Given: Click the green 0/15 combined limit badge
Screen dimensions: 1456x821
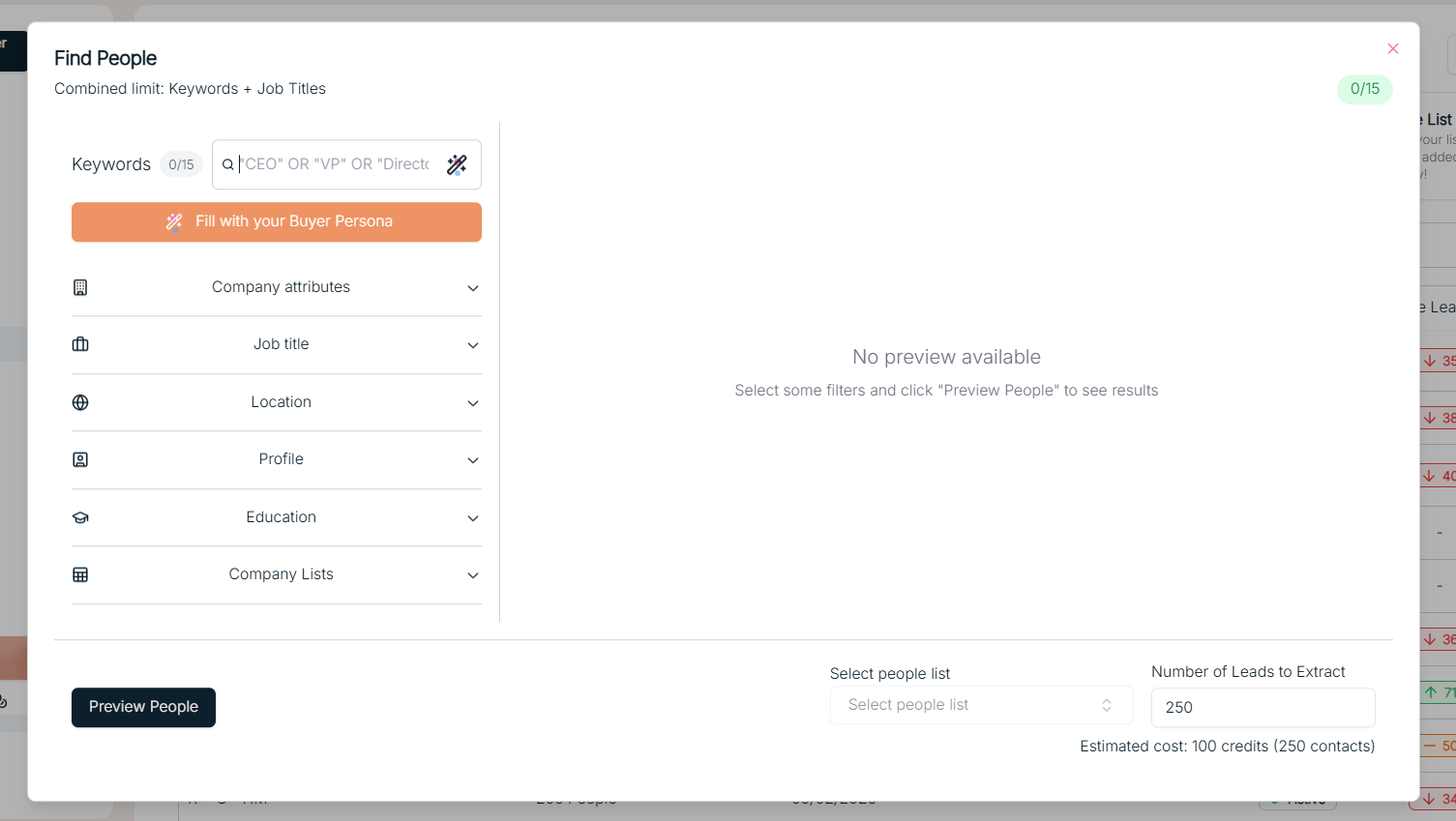Looking at the screenshot, I should (x=1365, y=89).
